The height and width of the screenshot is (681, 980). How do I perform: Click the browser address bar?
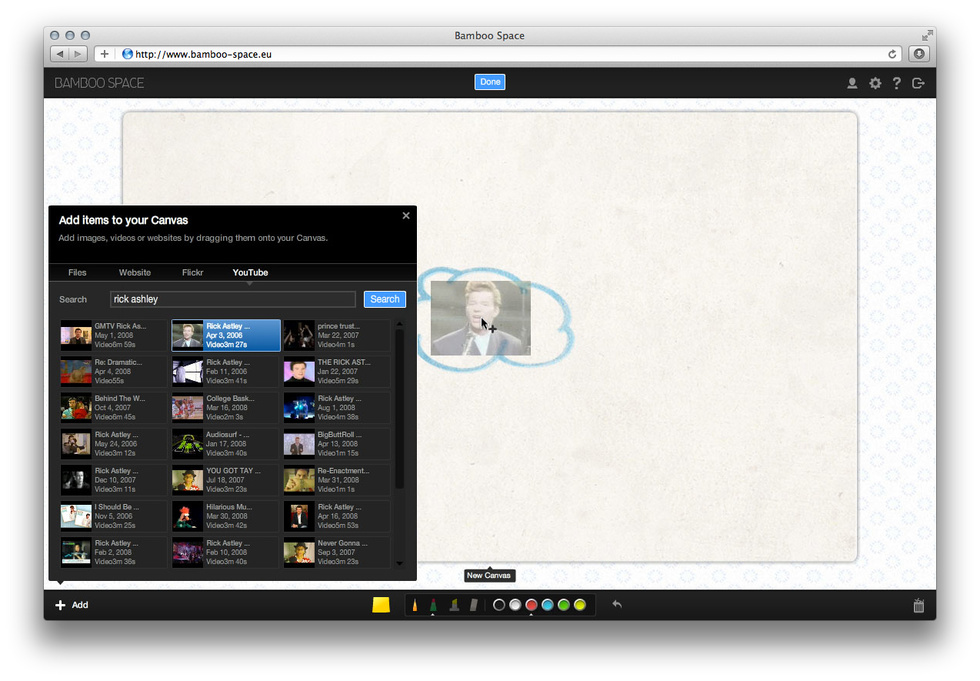tap(500, 54)
